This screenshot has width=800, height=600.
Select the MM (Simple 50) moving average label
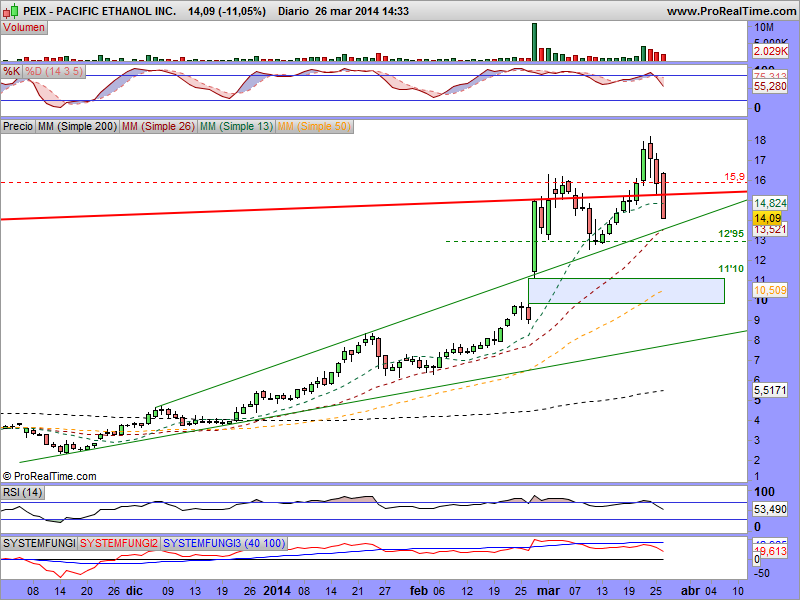click(x=314, y=126)
